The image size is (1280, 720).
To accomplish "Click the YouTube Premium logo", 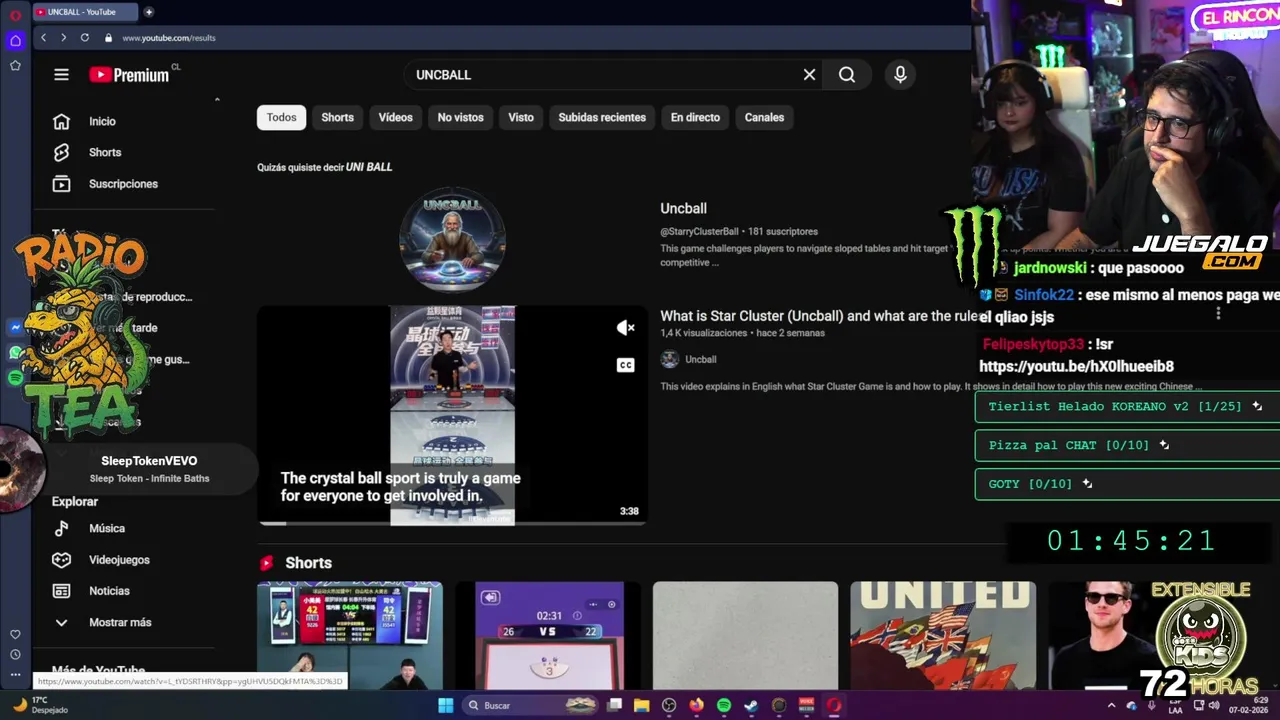I will (x=129, y=75).
